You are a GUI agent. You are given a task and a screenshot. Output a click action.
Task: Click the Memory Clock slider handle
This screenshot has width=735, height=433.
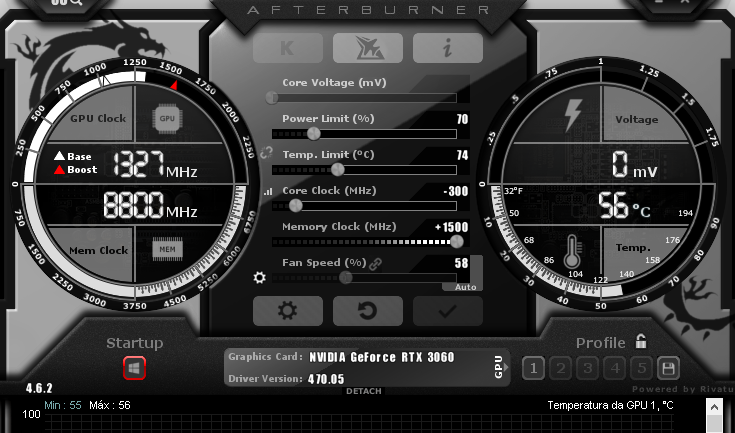457,241
